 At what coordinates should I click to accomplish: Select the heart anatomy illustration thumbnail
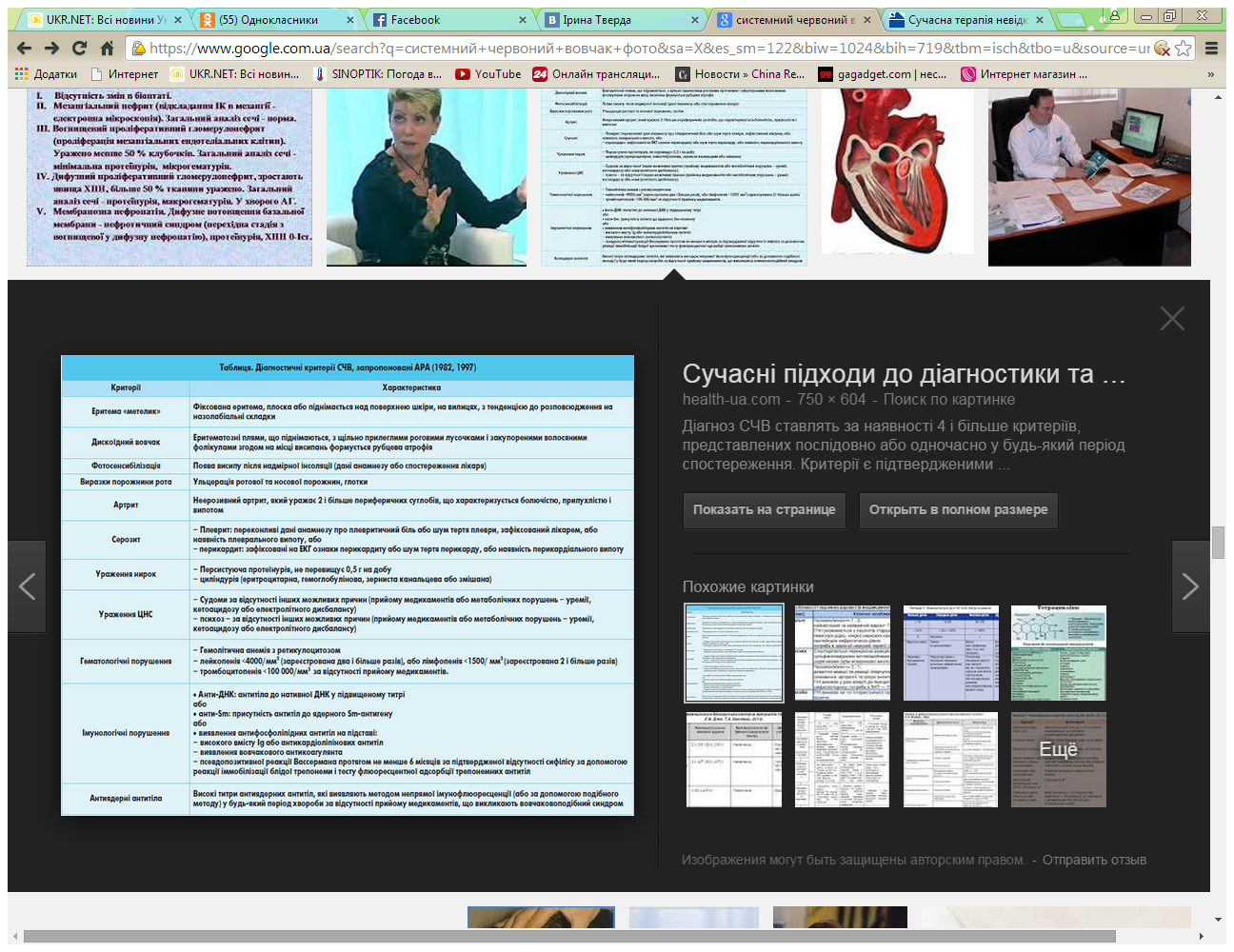pos(898,172)
